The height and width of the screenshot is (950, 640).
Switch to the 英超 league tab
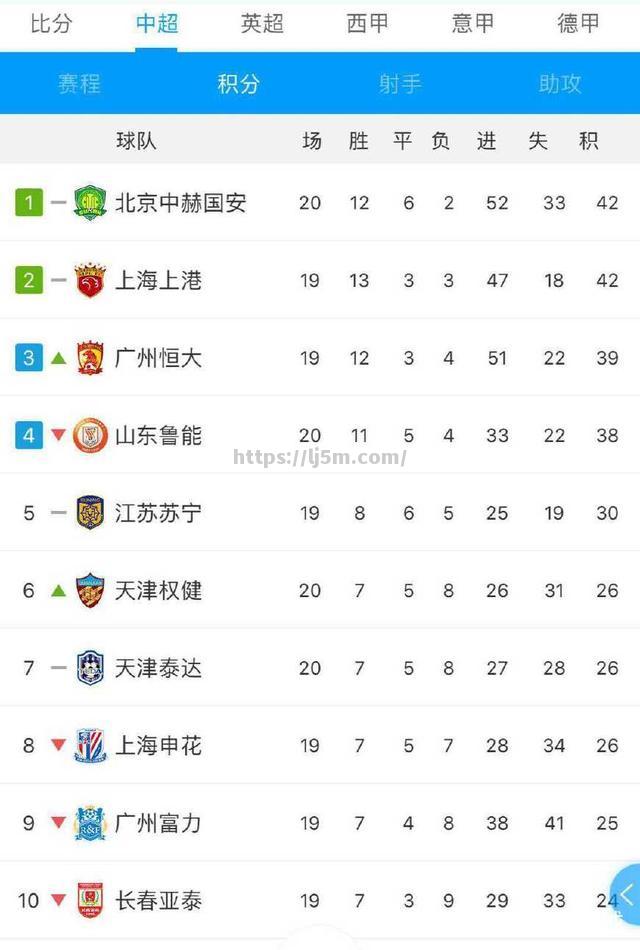(262, 24)
